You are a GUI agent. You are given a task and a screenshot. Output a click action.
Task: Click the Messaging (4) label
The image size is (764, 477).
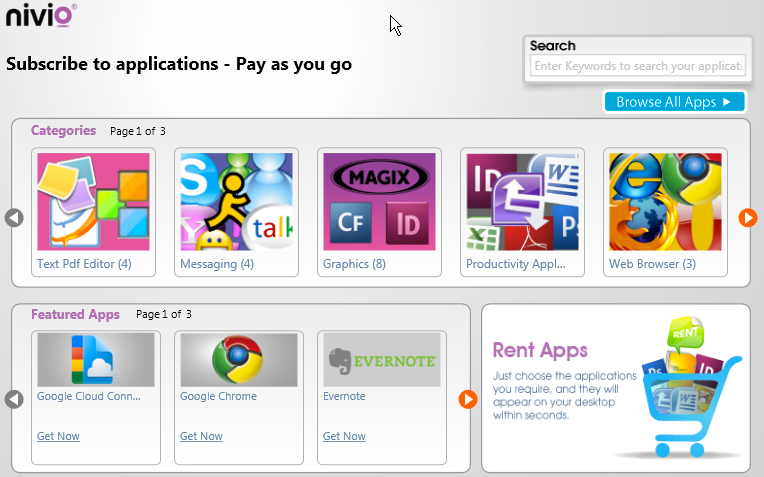217,264
